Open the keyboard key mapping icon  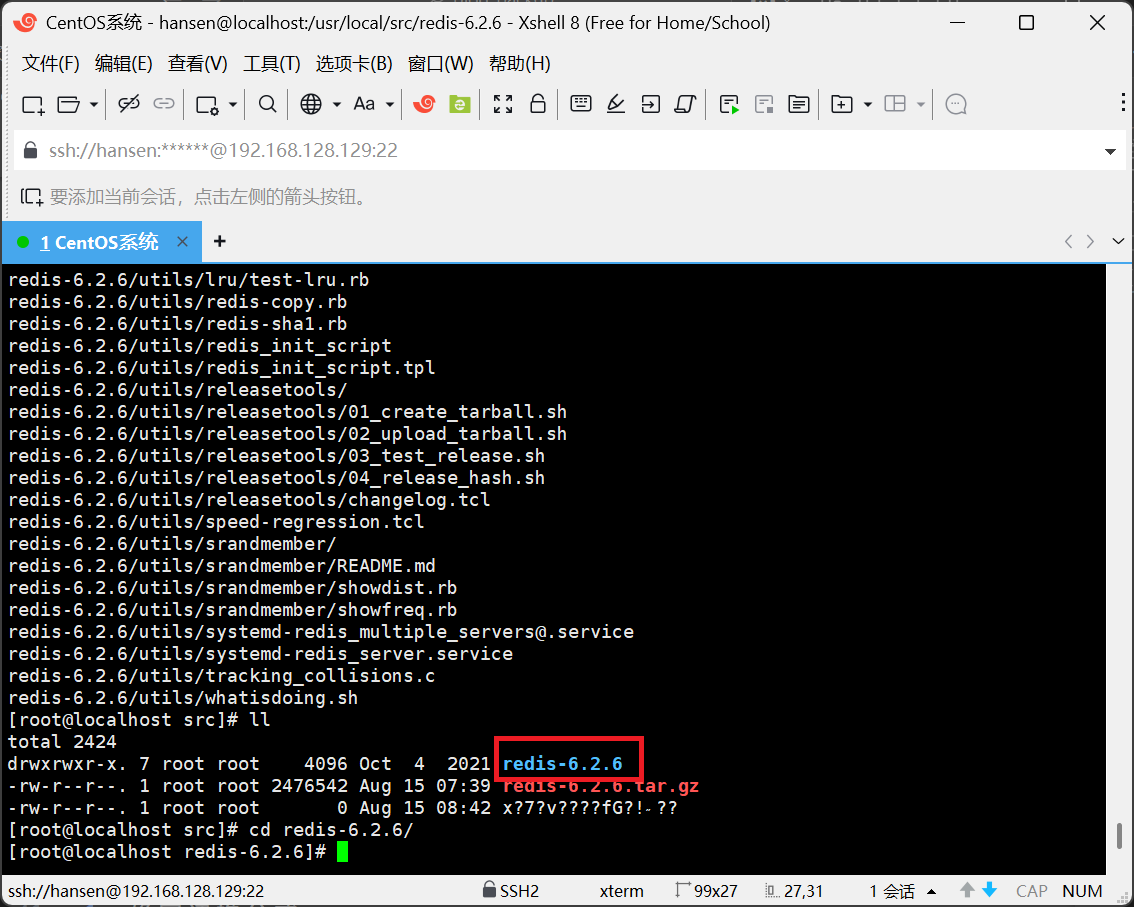581,104
